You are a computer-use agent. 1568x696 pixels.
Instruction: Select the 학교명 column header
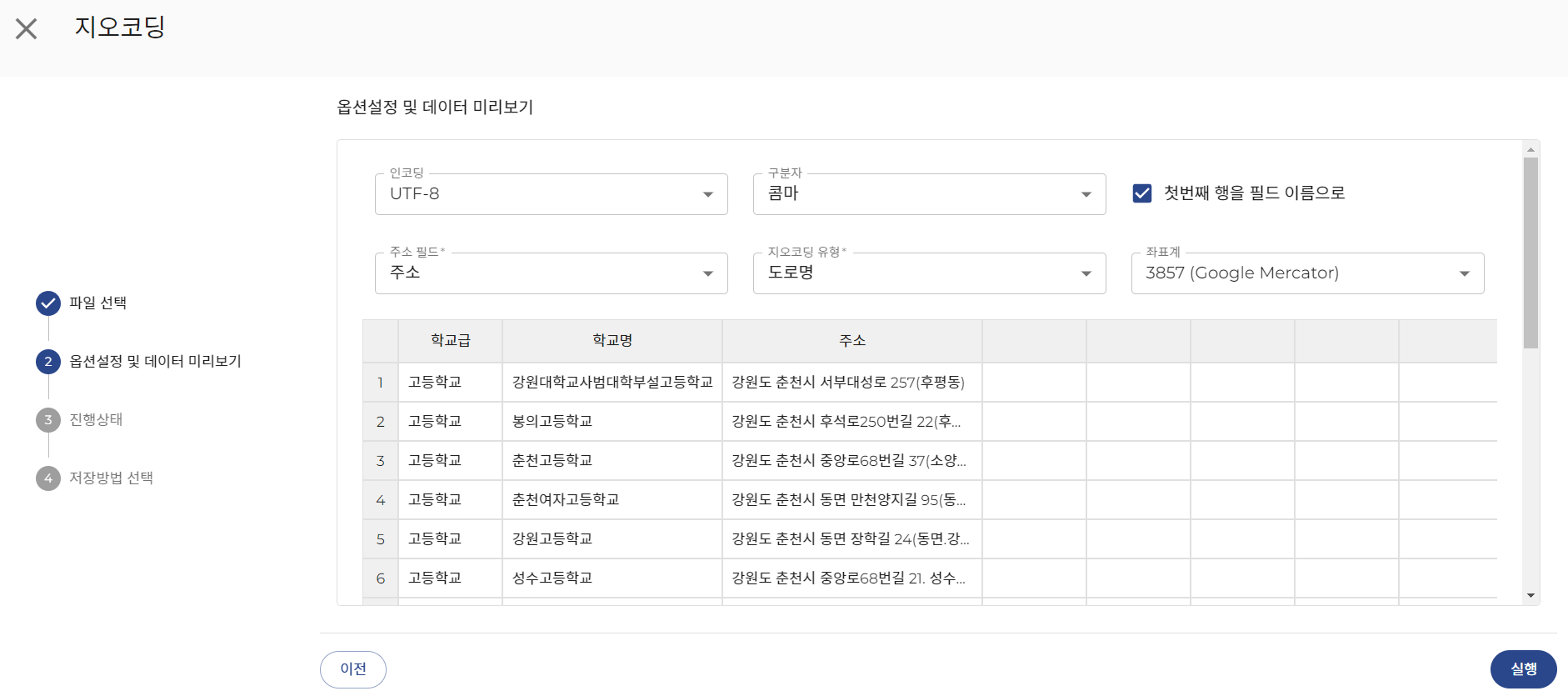pyautogui.click(x=612, y=341)
